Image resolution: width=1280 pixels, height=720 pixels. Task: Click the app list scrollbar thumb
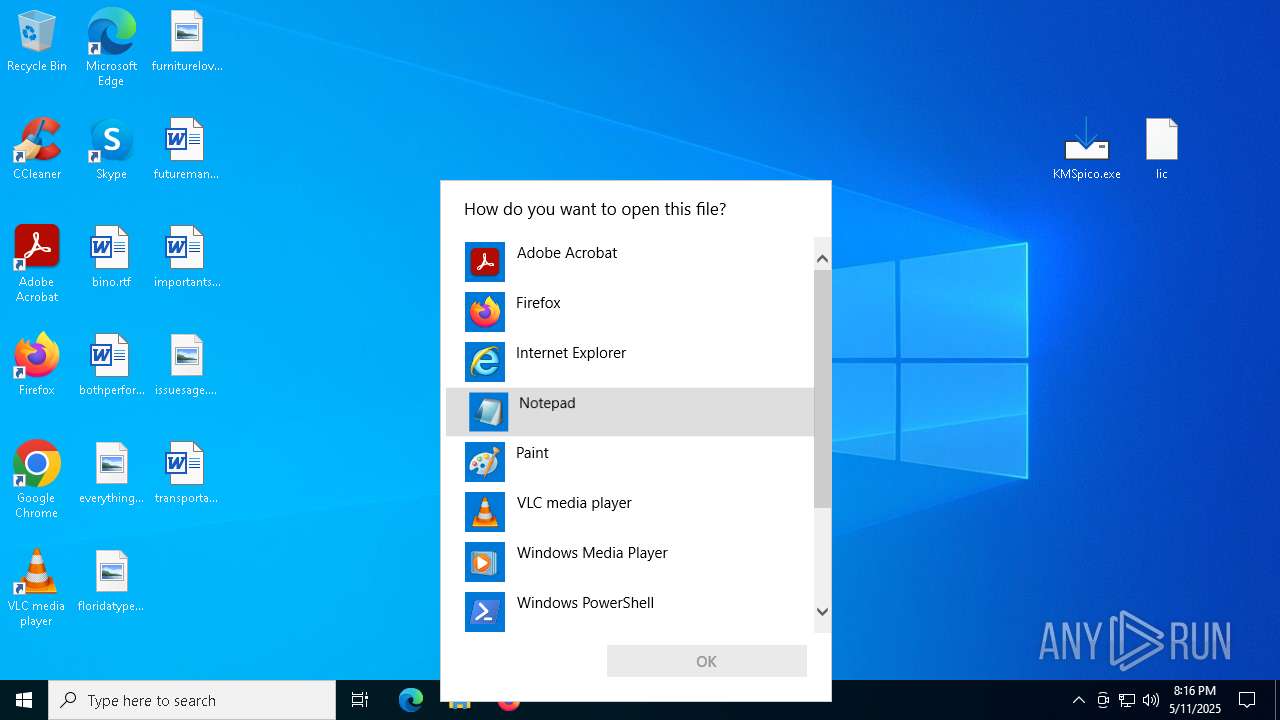coord(822,388)
